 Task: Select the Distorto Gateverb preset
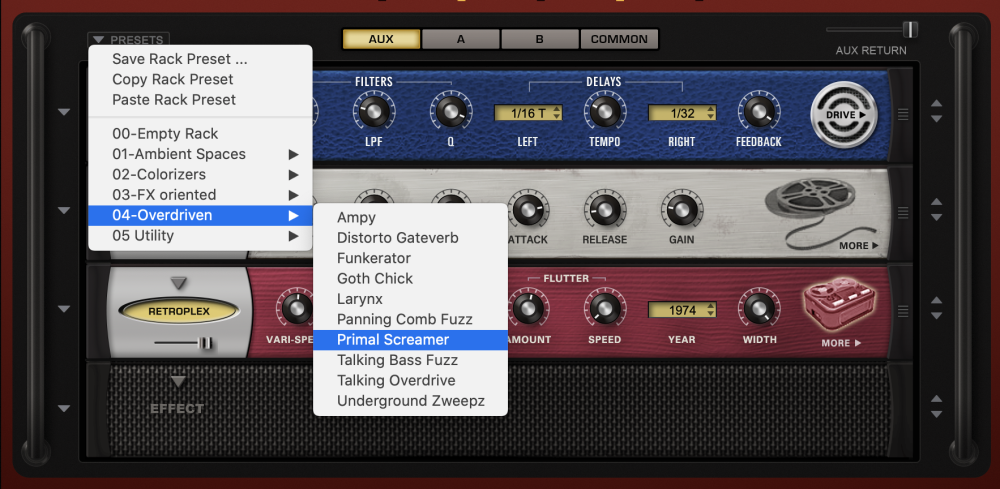410,238
